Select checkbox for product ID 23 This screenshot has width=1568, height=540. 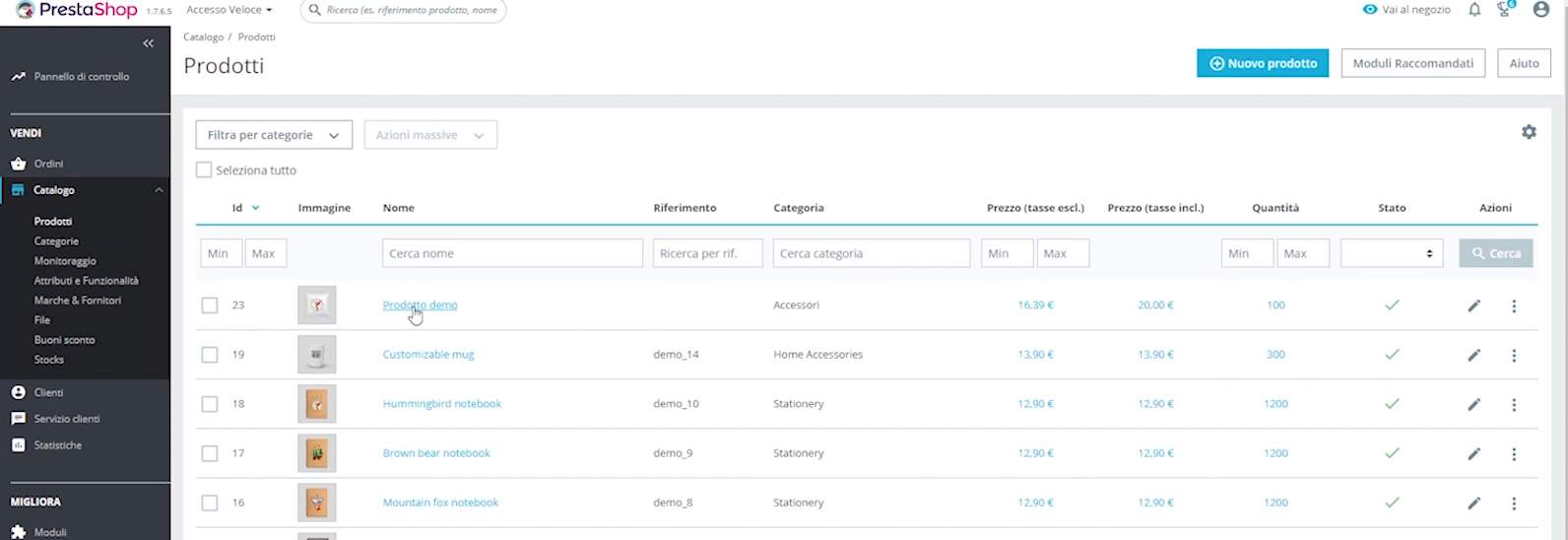(x=210, y=305)
